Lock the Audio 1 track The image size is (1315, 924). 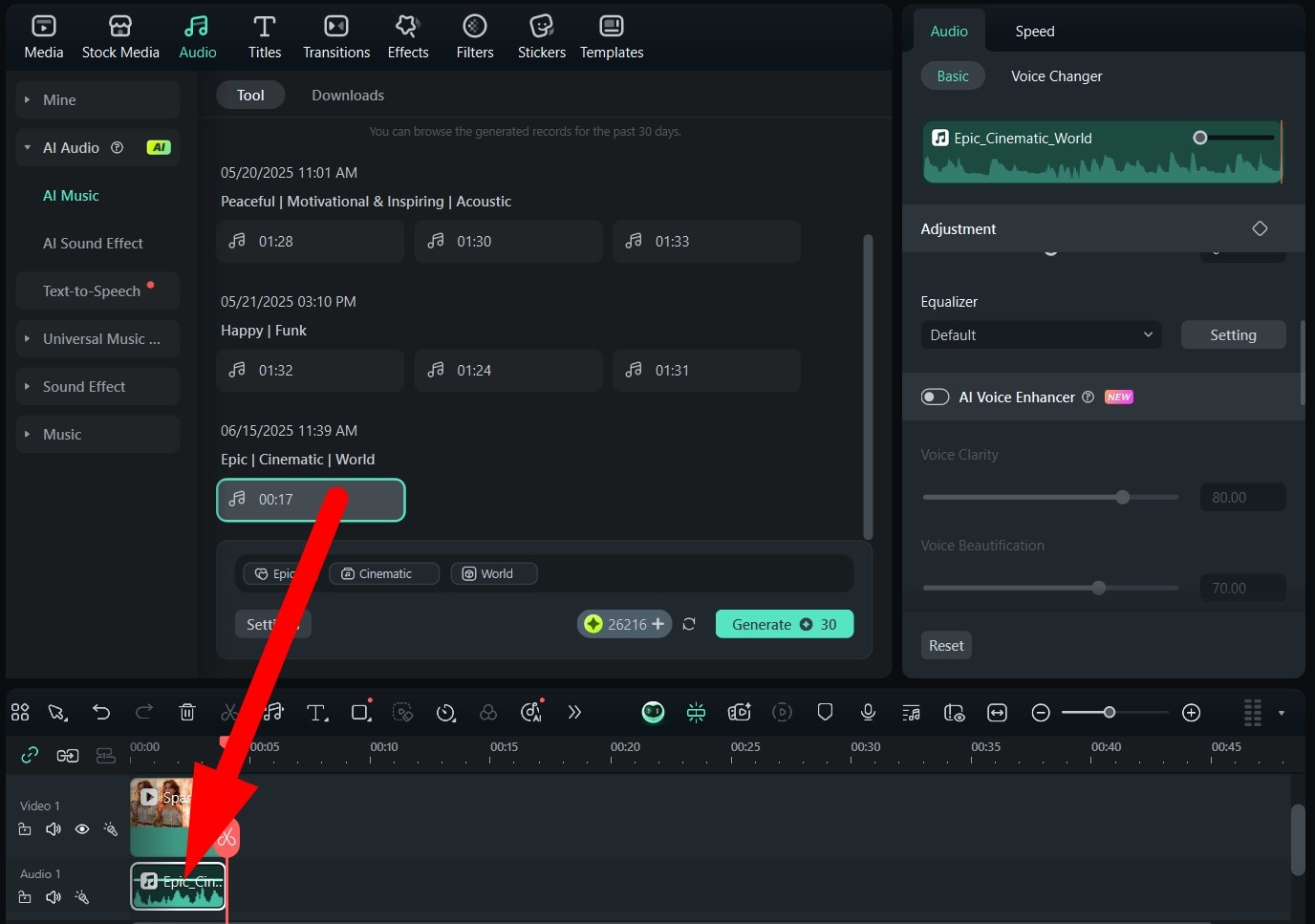(x=25, y=897)
